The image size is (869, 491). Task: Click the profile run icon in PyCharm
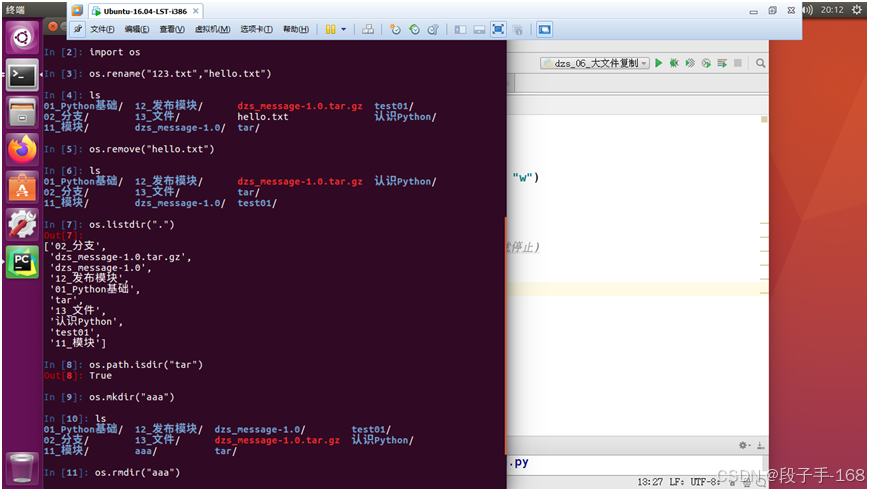pos(706,63)
